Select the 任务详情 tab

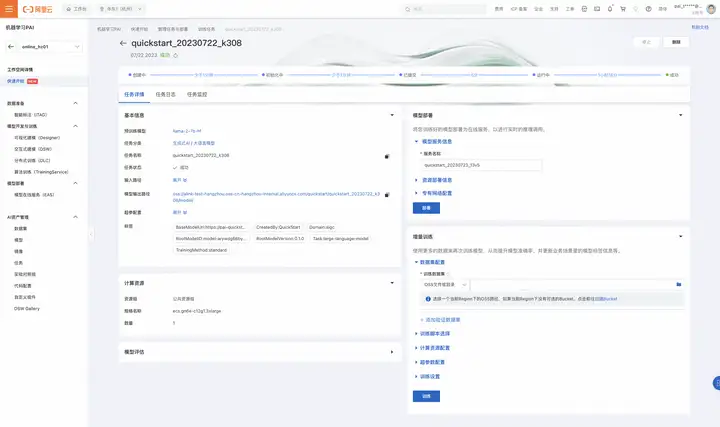pyautogui.click(x=134, y=95)
